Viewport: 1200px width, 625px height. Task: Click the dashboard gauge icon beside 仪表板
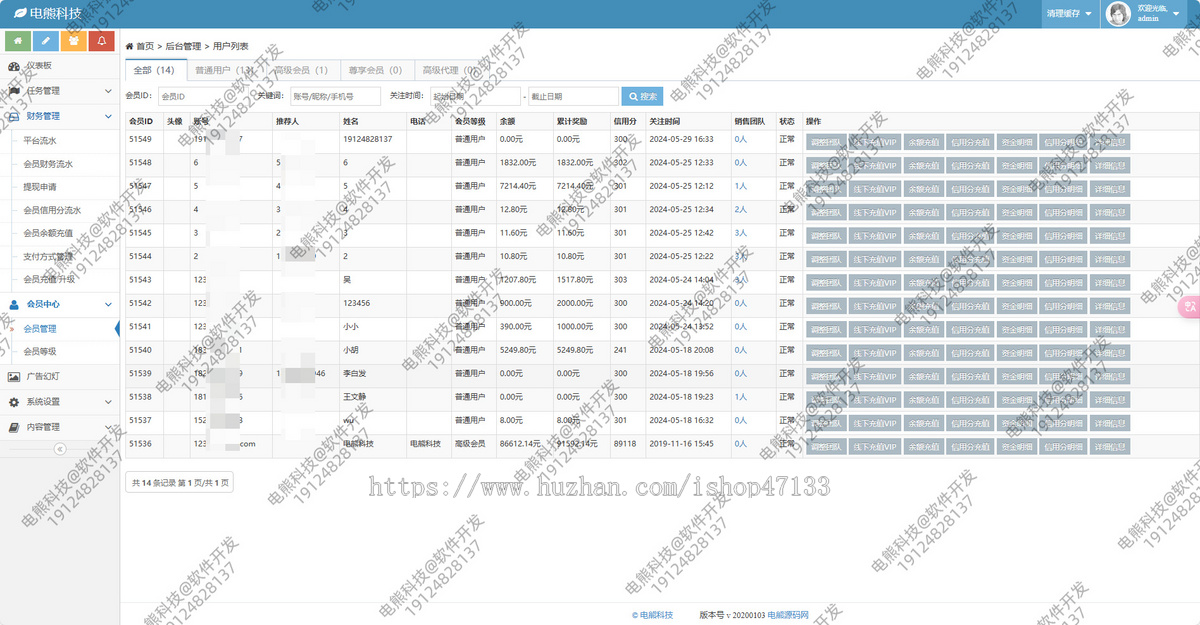pos(14,66)
